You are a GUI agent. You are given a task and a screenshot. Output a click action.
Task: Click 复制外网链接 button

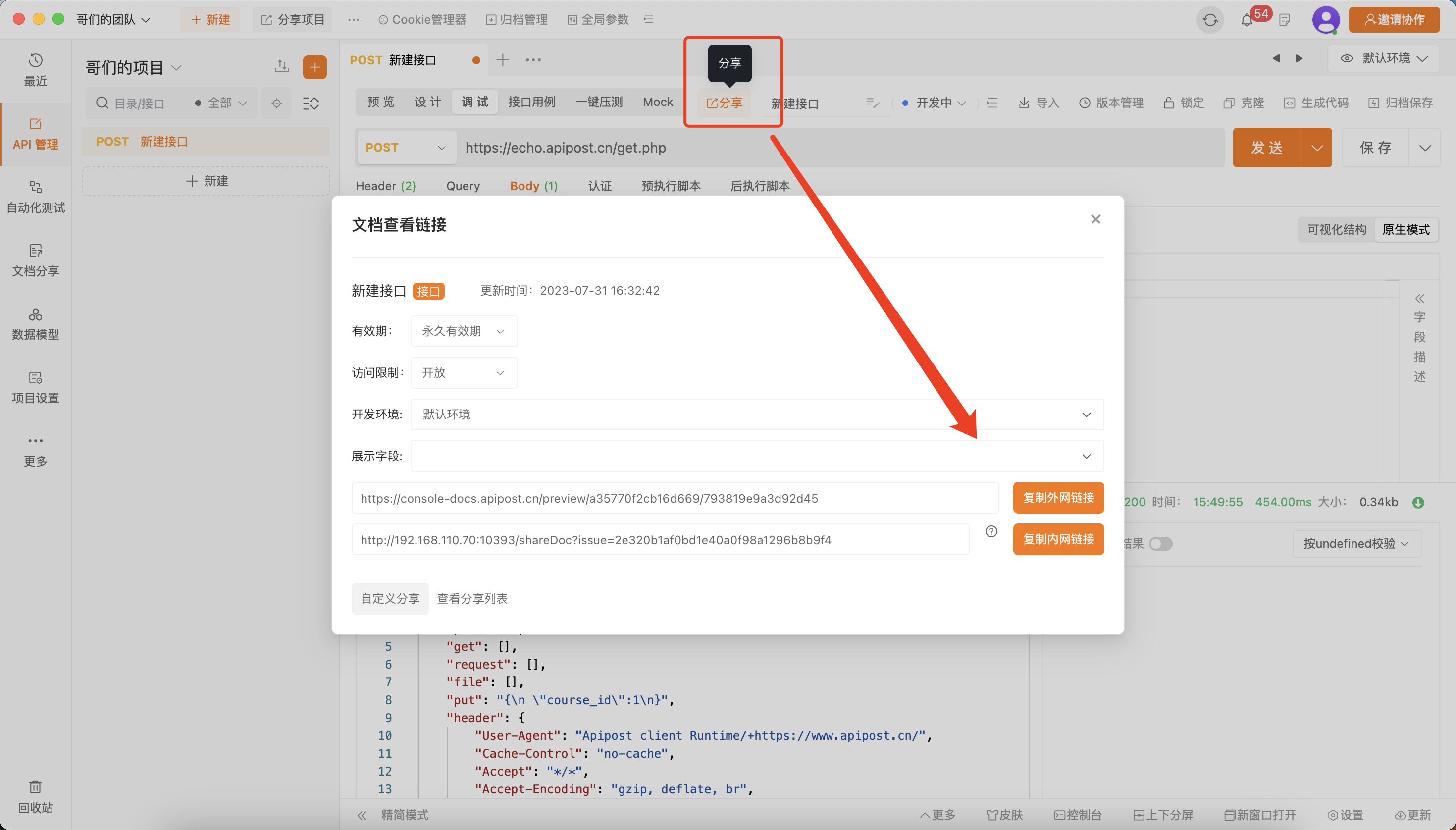[x=1058, y=497]
